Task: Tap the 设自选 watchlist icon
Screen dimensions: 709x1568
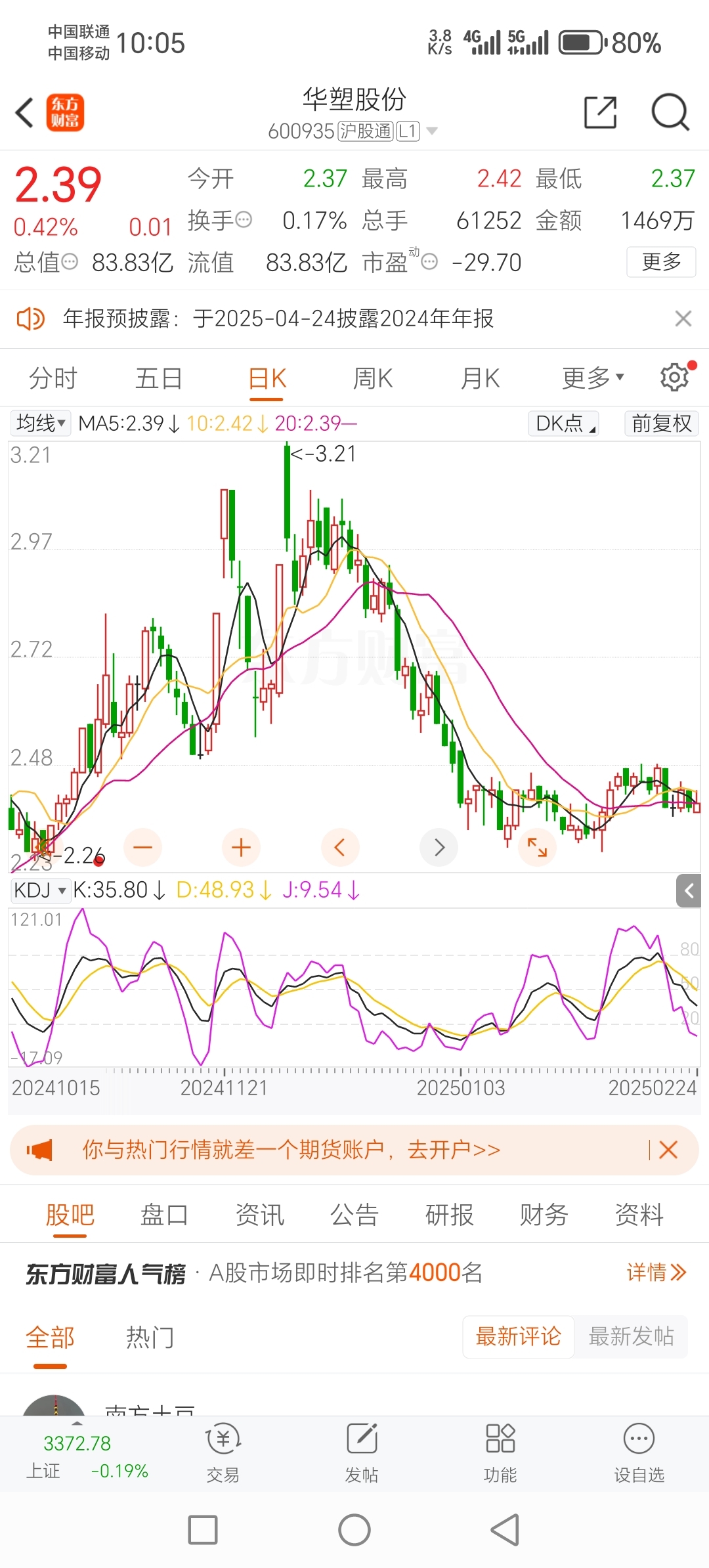Action: tap(639, 1454)
